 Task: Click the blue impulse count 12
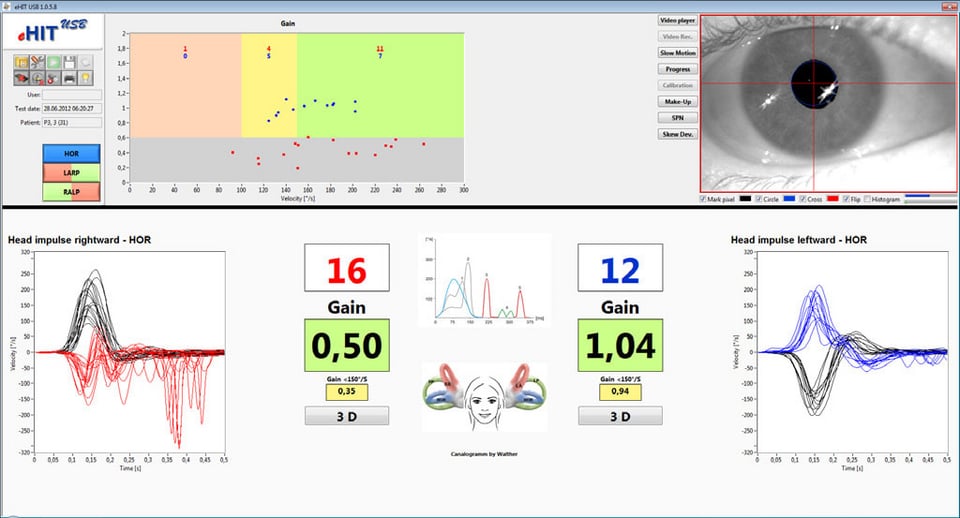tap(620, 270)
